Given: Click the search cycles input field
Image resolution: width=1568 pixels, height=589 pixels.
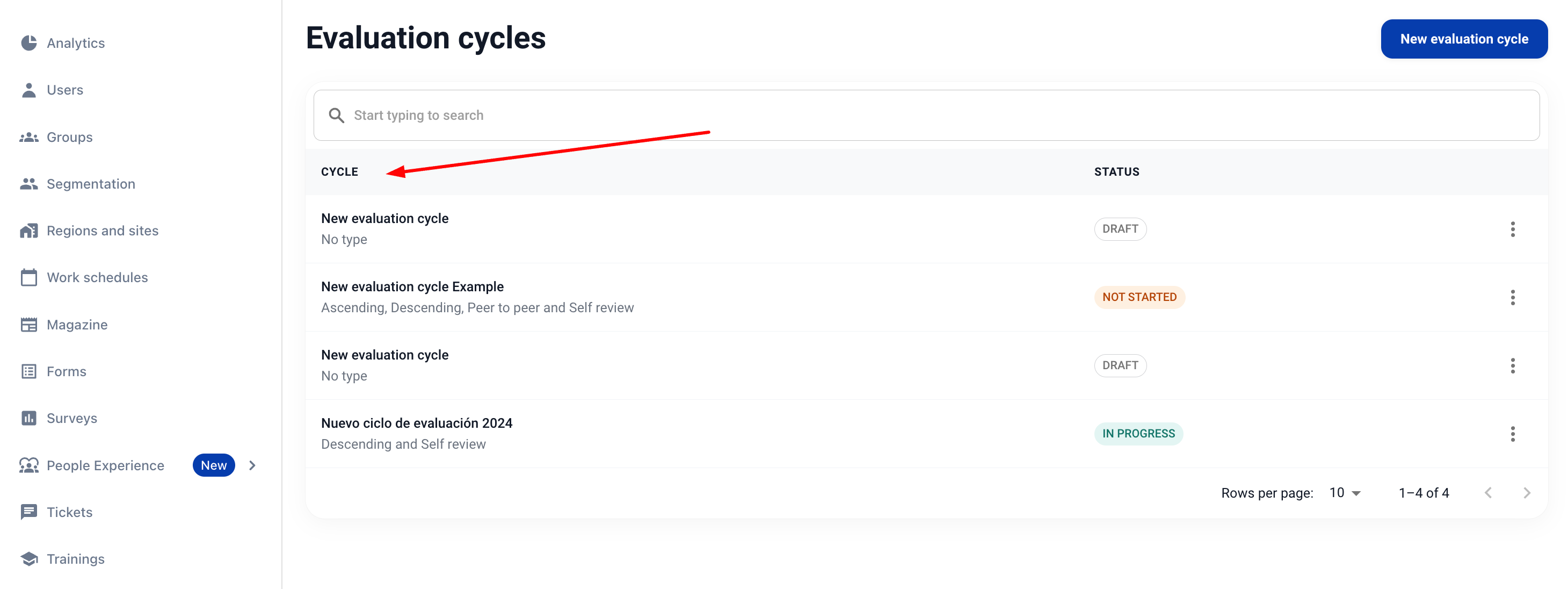Looking at the screenshot, I should coord(926,115).
